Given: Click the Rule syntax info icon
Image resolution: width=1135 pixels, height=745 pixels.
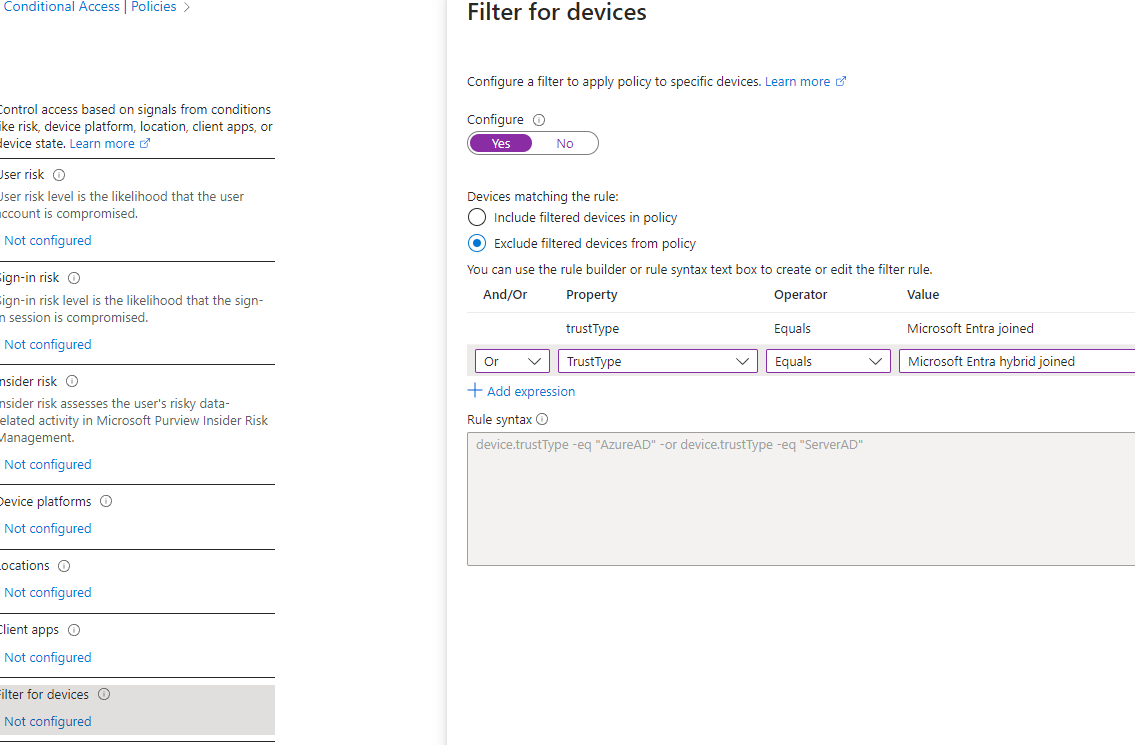Looking at the screenshot, I should tap(542, 419).
